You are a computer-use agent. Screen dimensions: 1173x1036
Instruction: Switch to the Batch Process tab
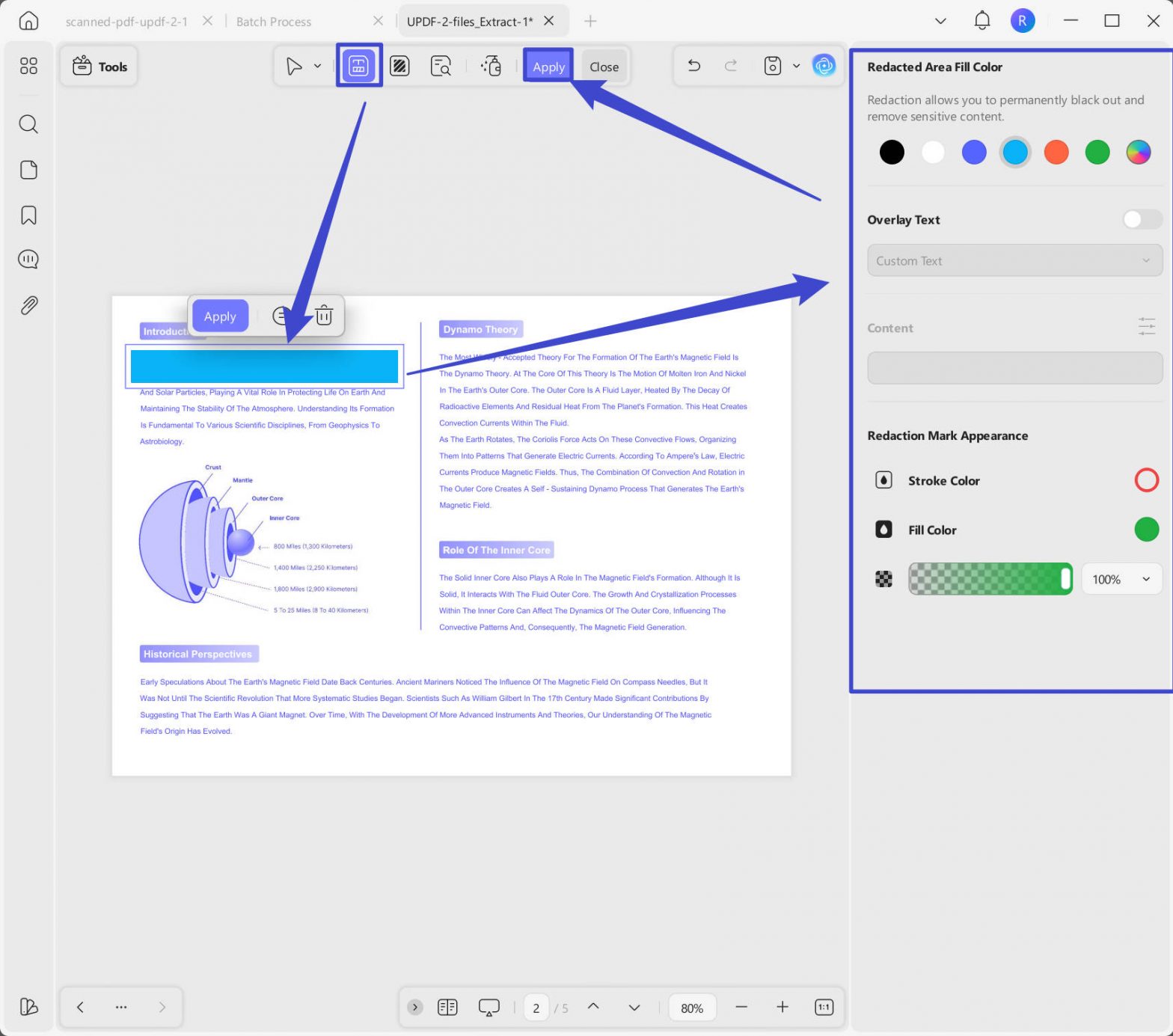click(x=274, y=22)
